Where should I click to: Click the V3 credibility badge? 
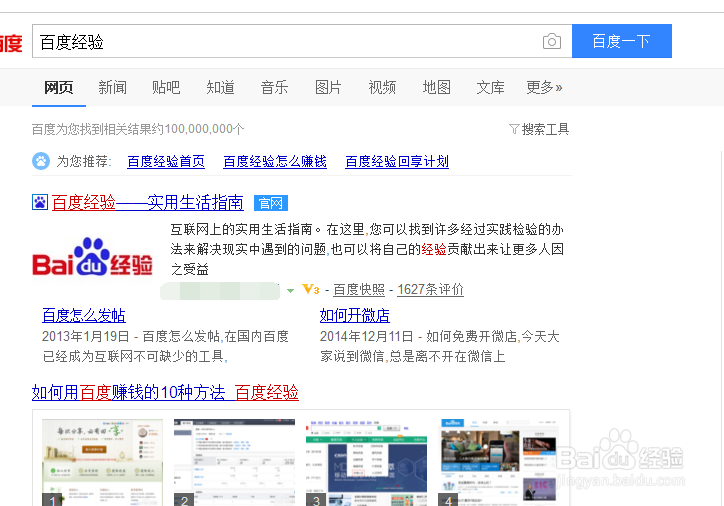click(311, 289)
